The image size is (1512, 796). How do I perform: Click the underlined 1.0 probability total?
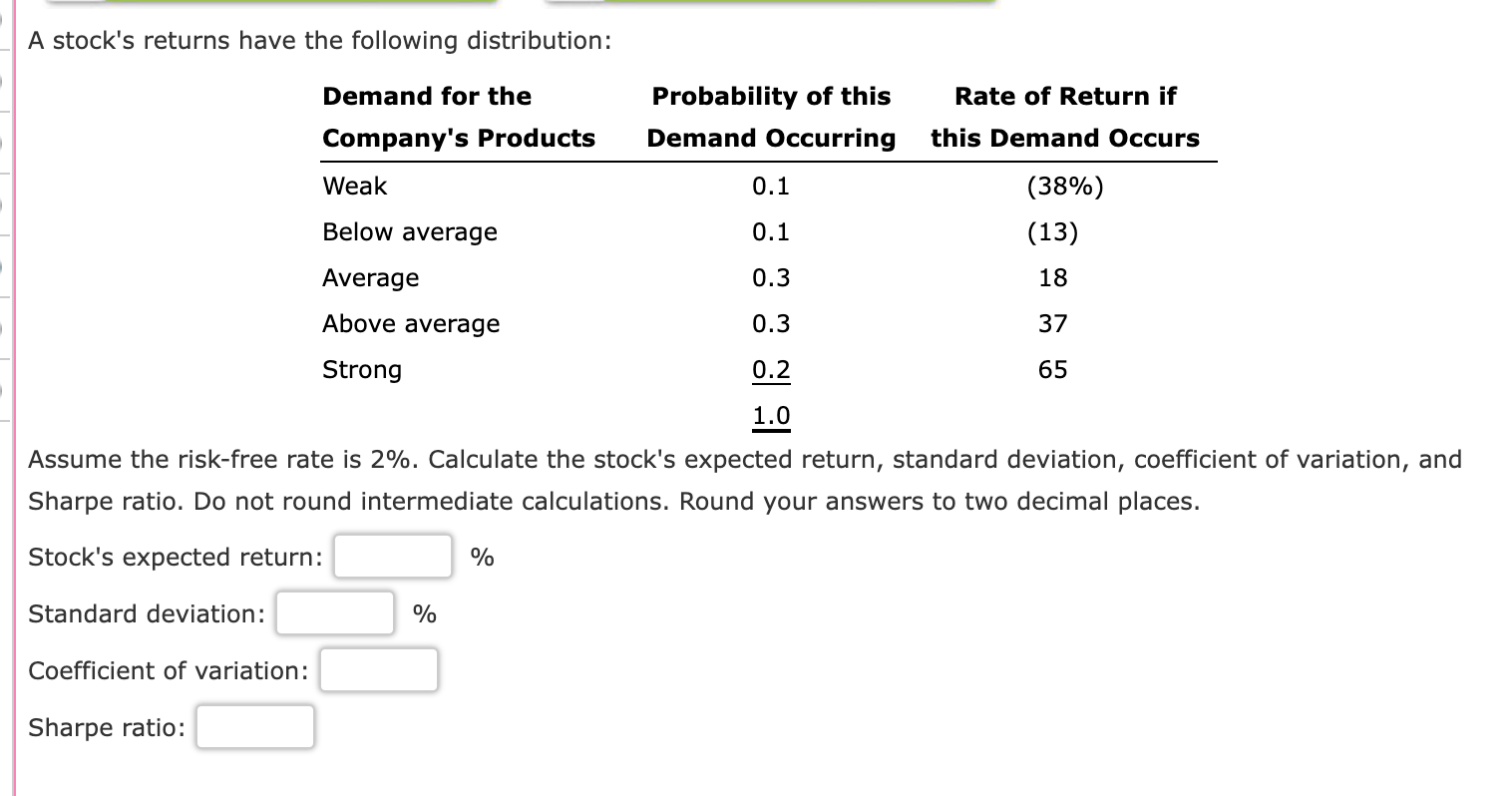pos(771,414)
